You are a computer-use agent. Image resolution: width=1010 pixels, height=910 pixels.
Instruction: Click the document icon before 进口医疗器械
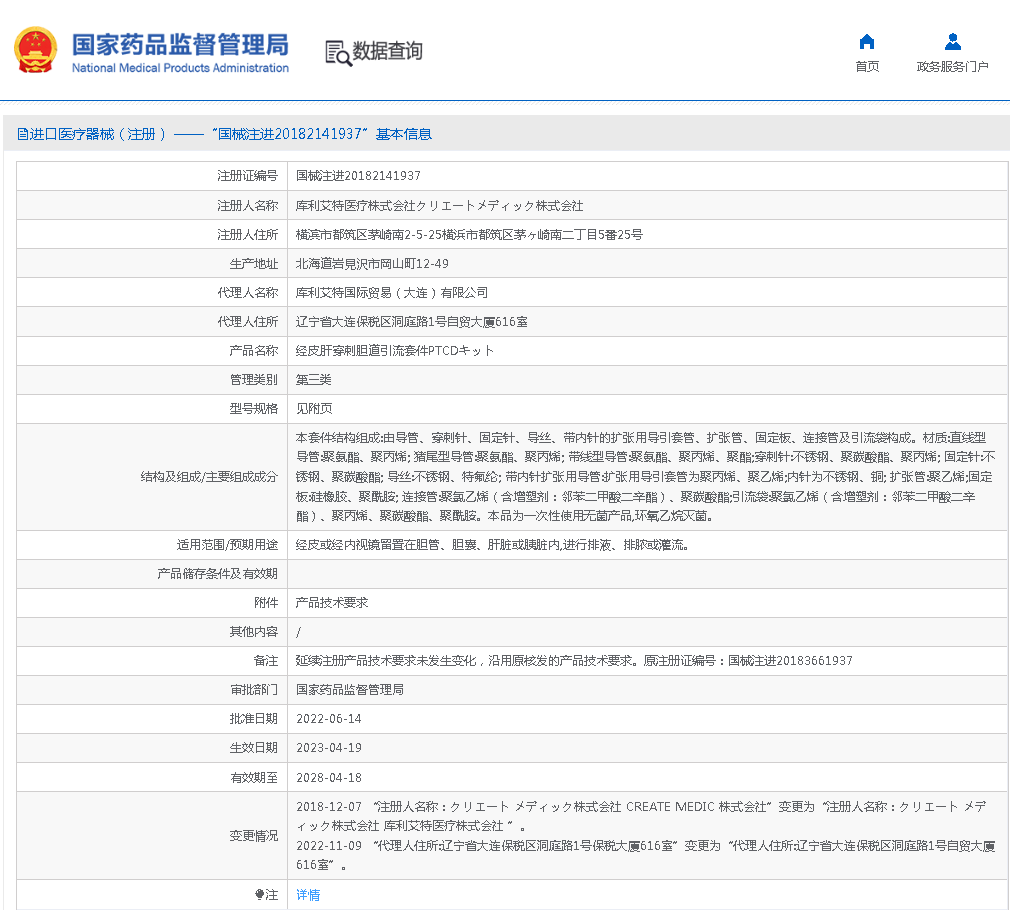pyautogui.click(x=23, y=134)
